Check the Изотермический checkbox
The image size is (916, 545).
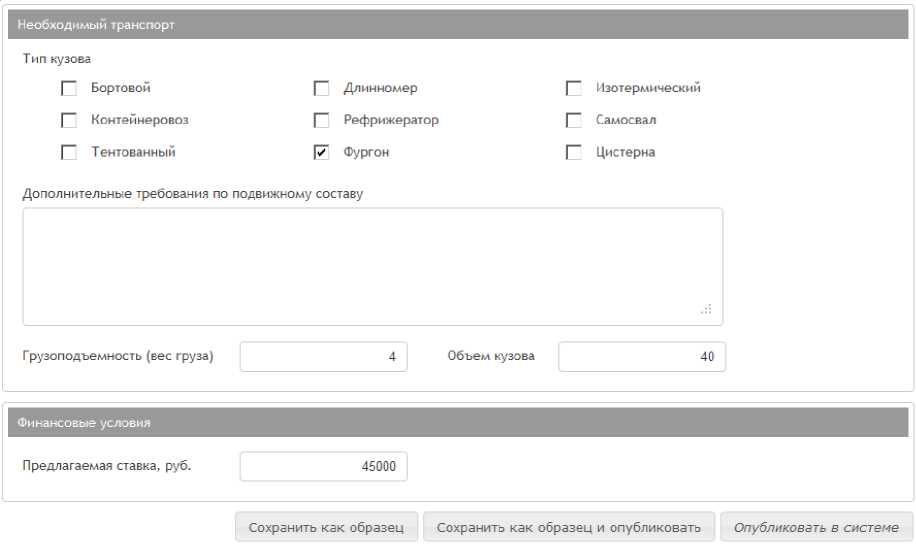[574, 88]
